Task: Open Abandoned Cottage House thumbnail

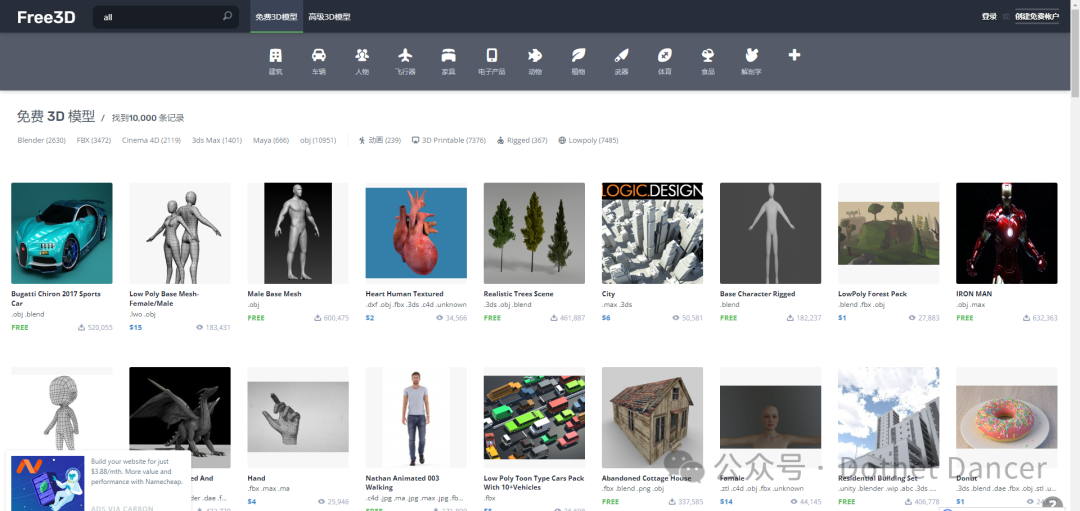Action: point(652,417)
